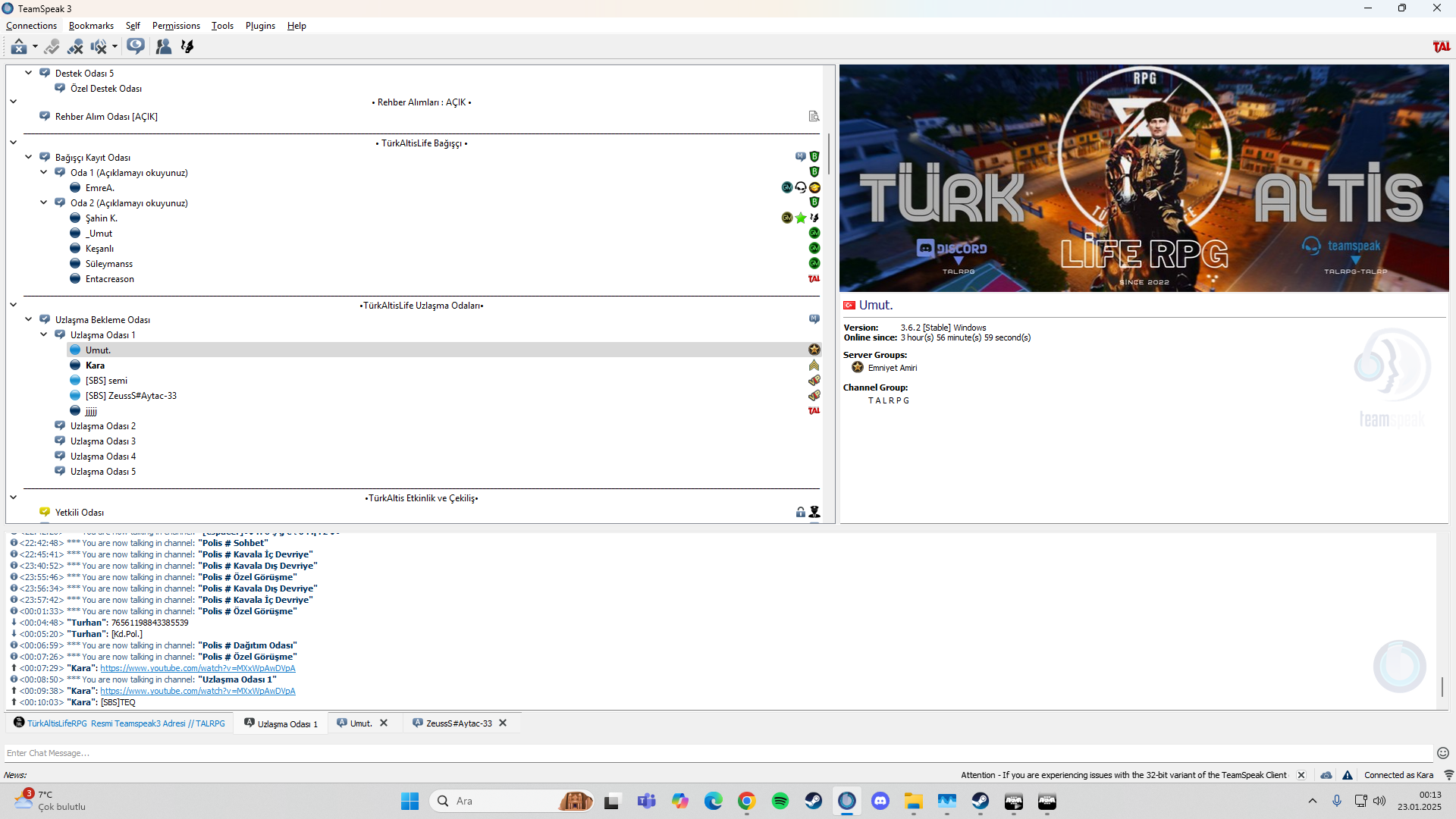1456x819 pixels.
Task: Collapse the TürkAltisLife Bağışçı spacer section
Action: [13, 142]
